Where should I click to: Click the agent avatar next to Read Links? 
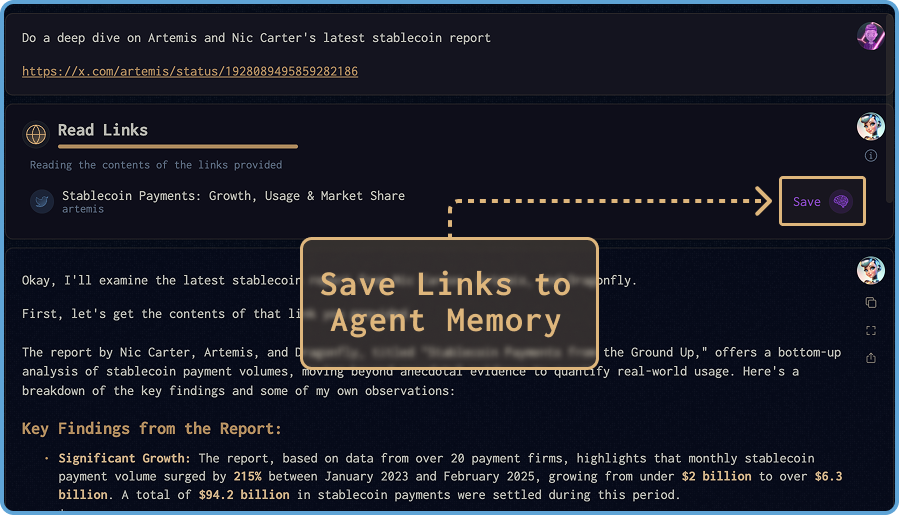click(x=870, y=127)
